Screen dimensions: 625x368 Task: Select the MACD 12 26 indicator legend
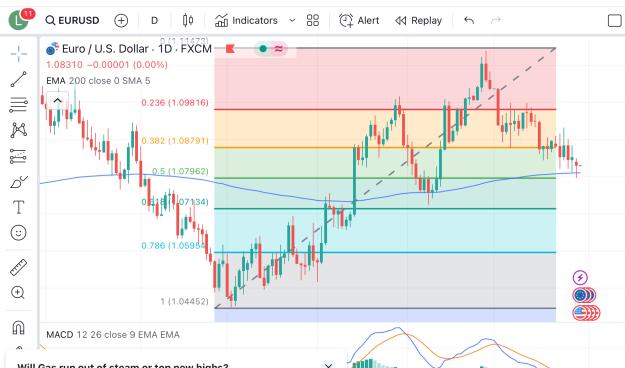pyautogui.click(x=113, y=335)
